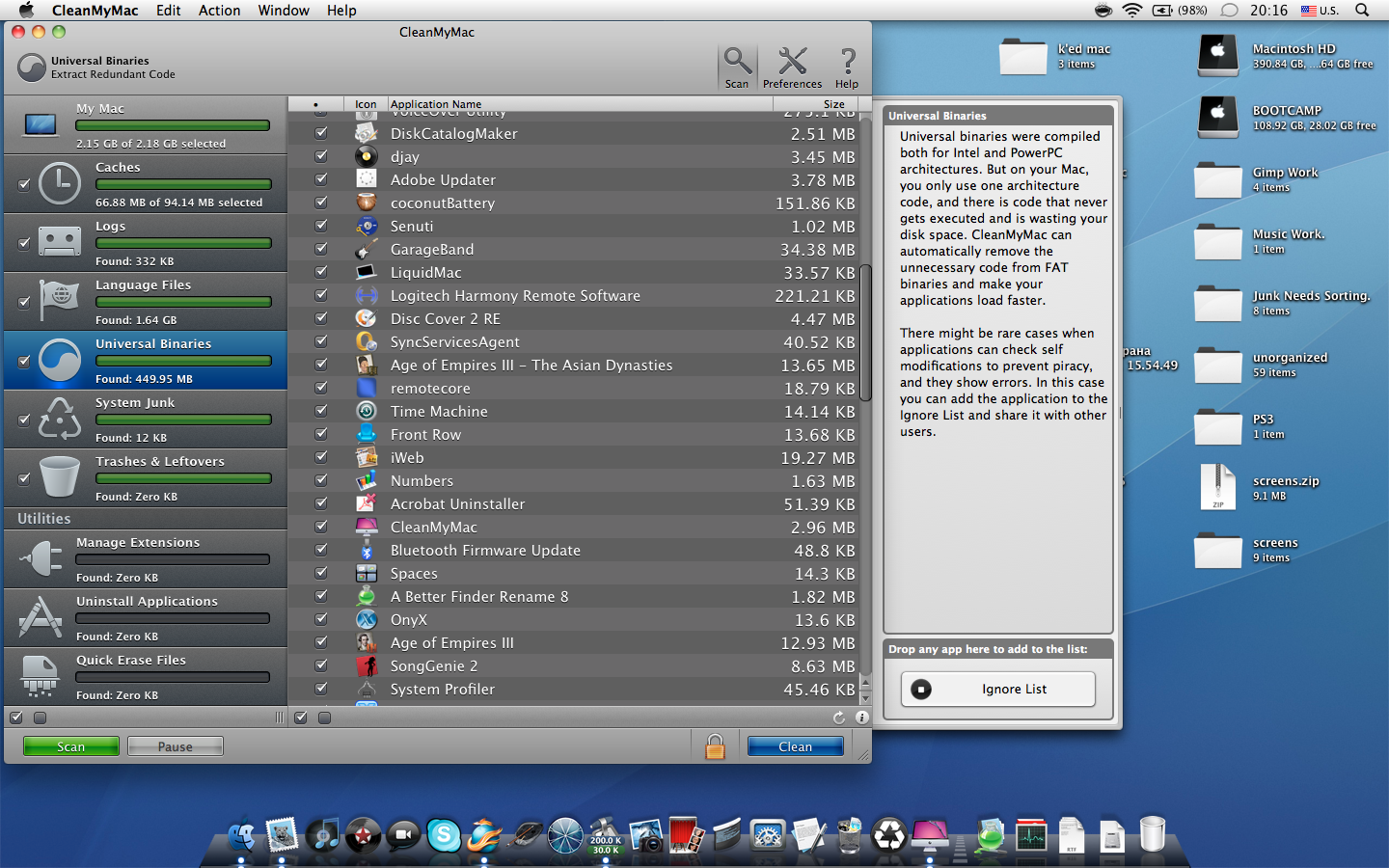The width and height of the screenshot is (1389, 868).
Task: Select the SongGenie 2 row
Action: coord(573,665)
